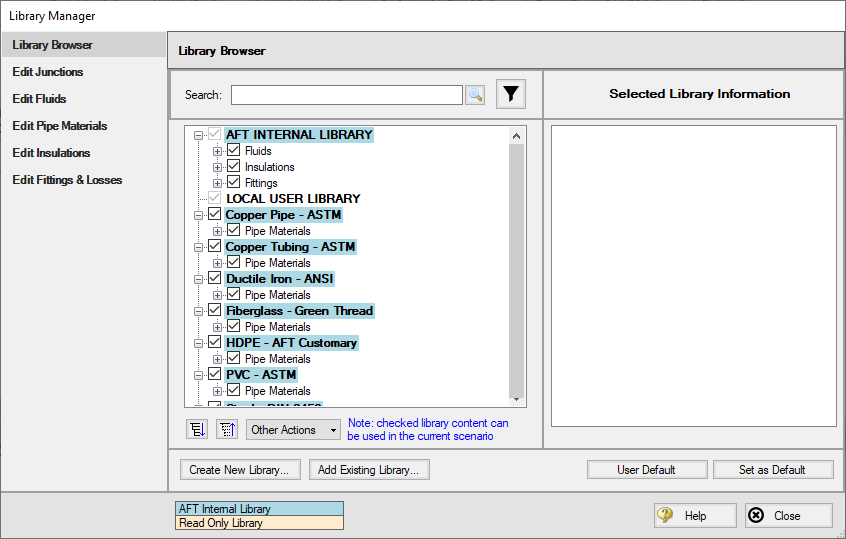Click Create New Library button
The height and width of the screenshot is (539, 846).
tap(239, 470)
